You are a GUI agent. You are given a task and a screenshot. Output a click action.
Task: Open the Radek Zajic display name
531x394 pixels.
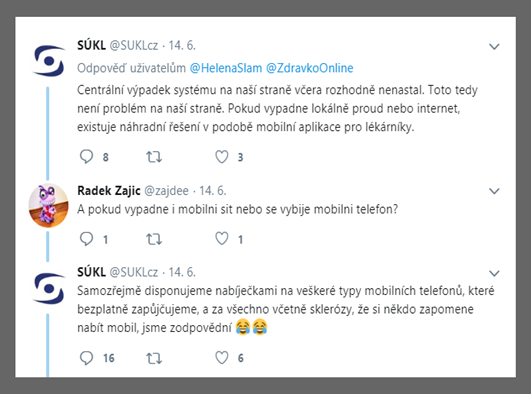pyautogui.click(x=109, y=191)
